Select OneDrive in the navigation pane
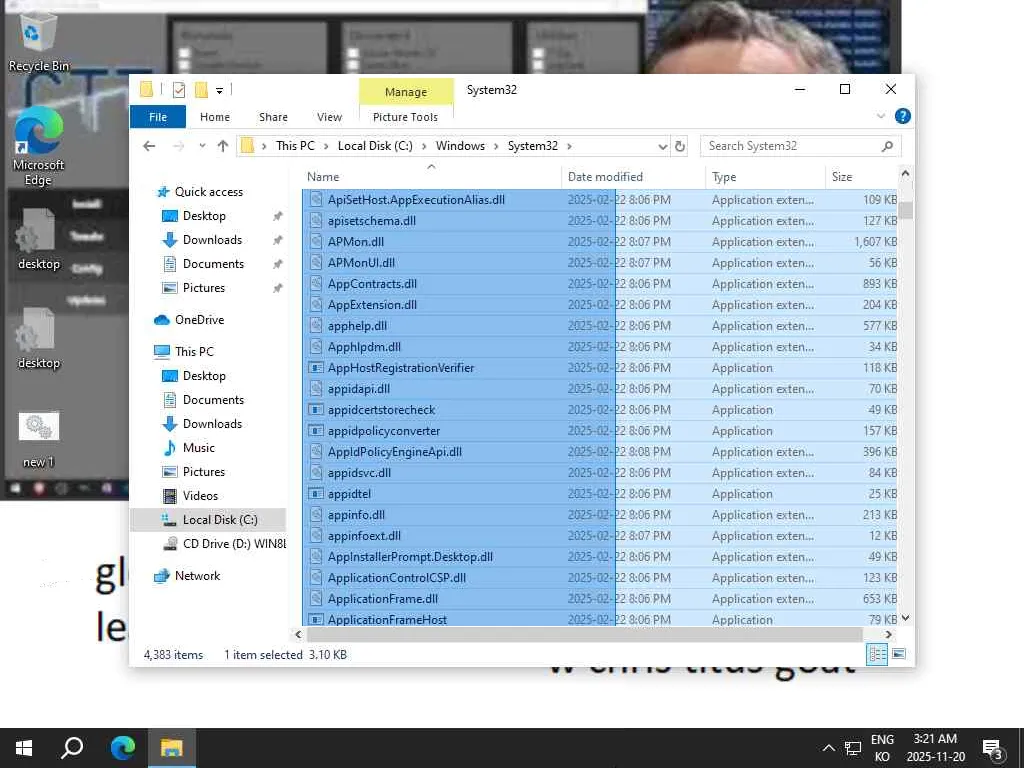This screenshot has height=768, width=1024. 199,320
